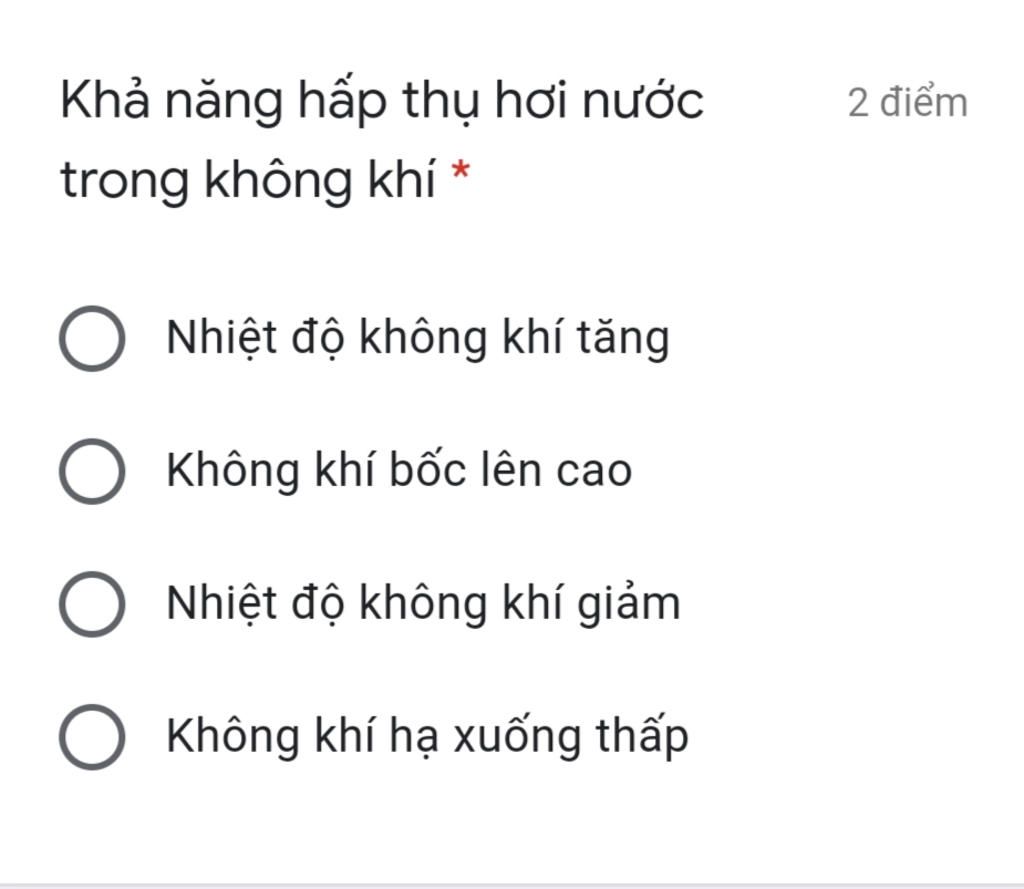
Task: Click the answer text 'Nhiệt độ không khí giảm'
Action: point(423,604)
